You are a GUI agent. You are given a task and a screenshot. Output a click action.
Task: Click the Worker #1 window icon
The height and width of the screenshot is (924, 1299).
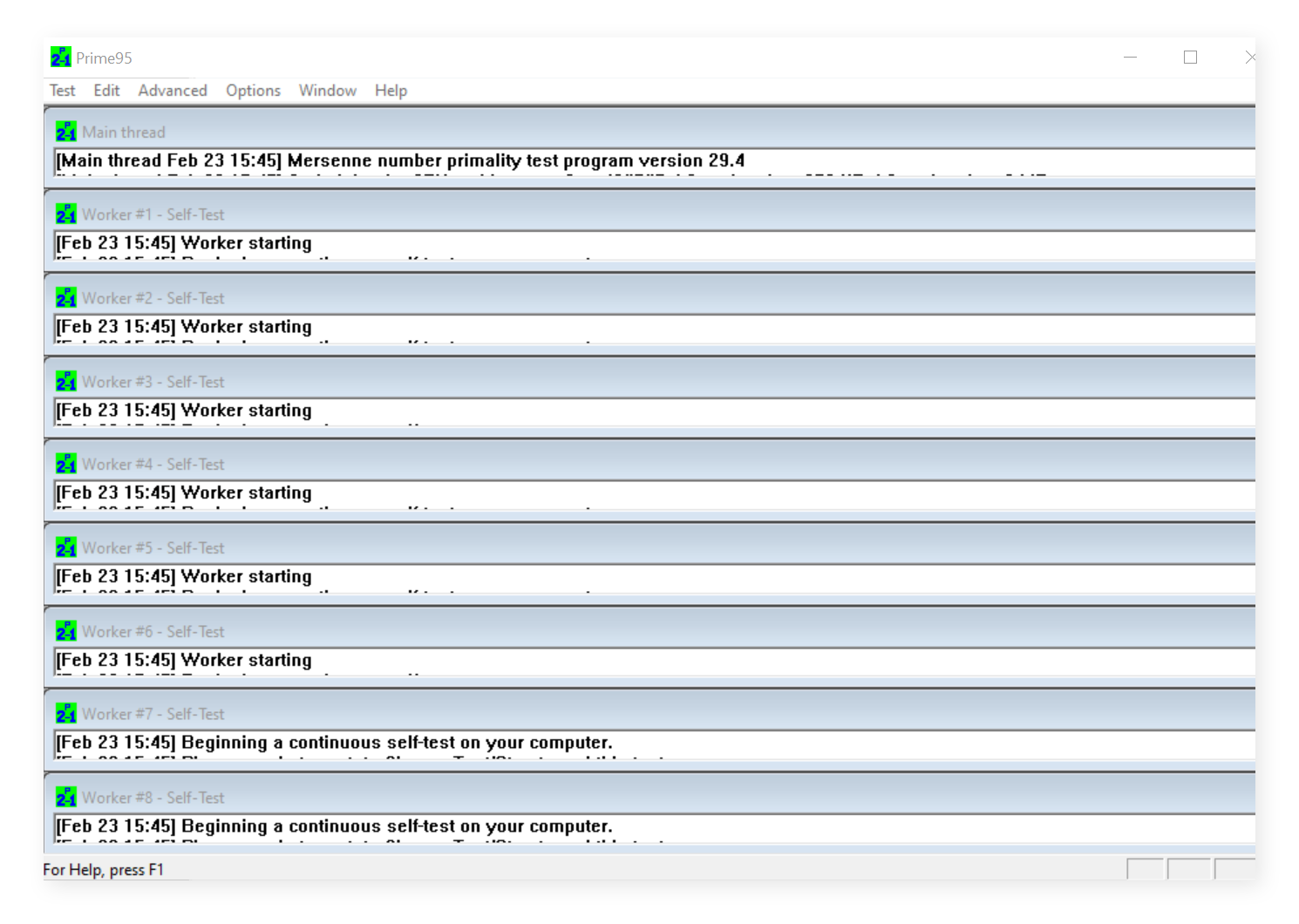[x=66, y=214]
